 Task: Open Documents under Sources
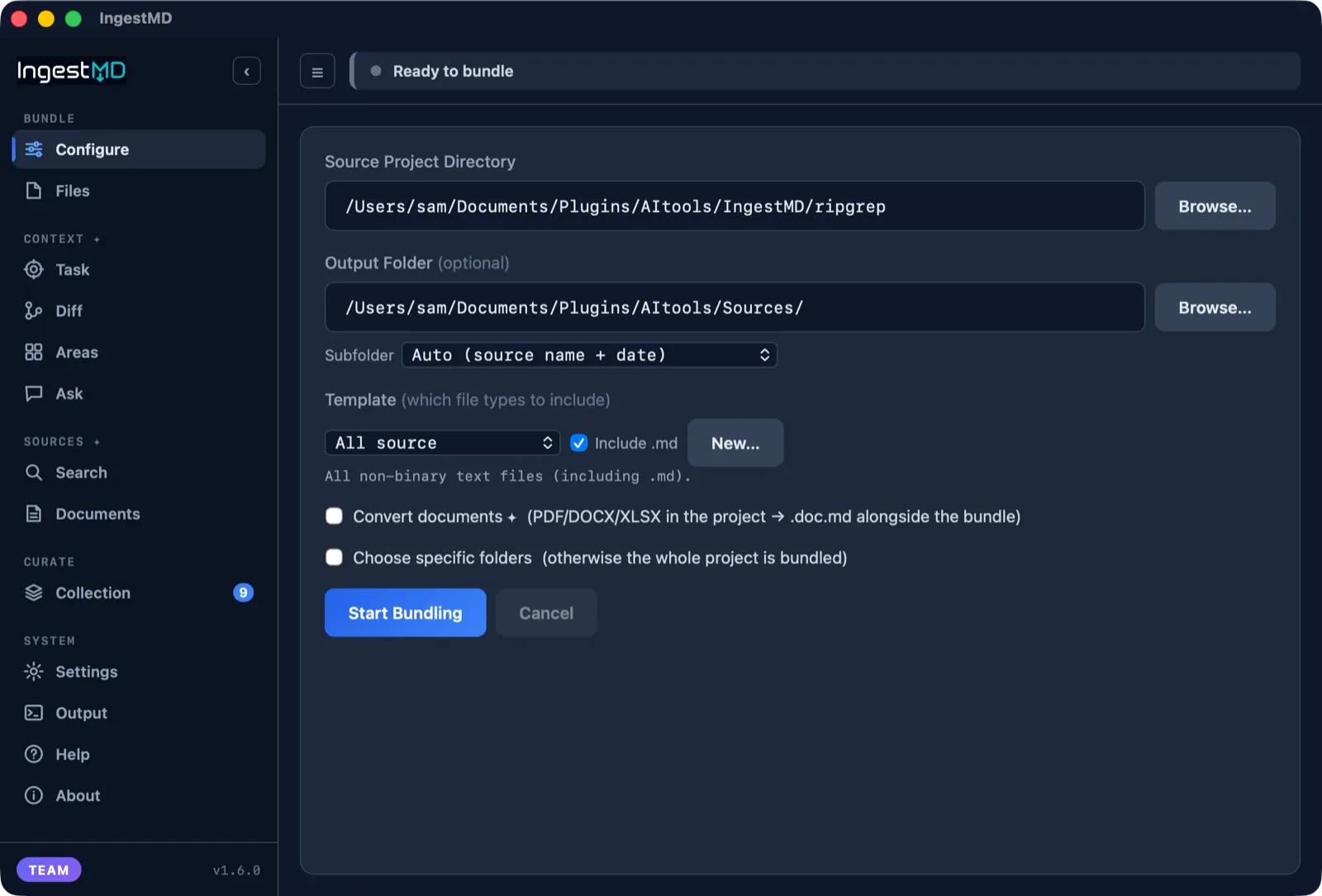[x=139, y=514]
